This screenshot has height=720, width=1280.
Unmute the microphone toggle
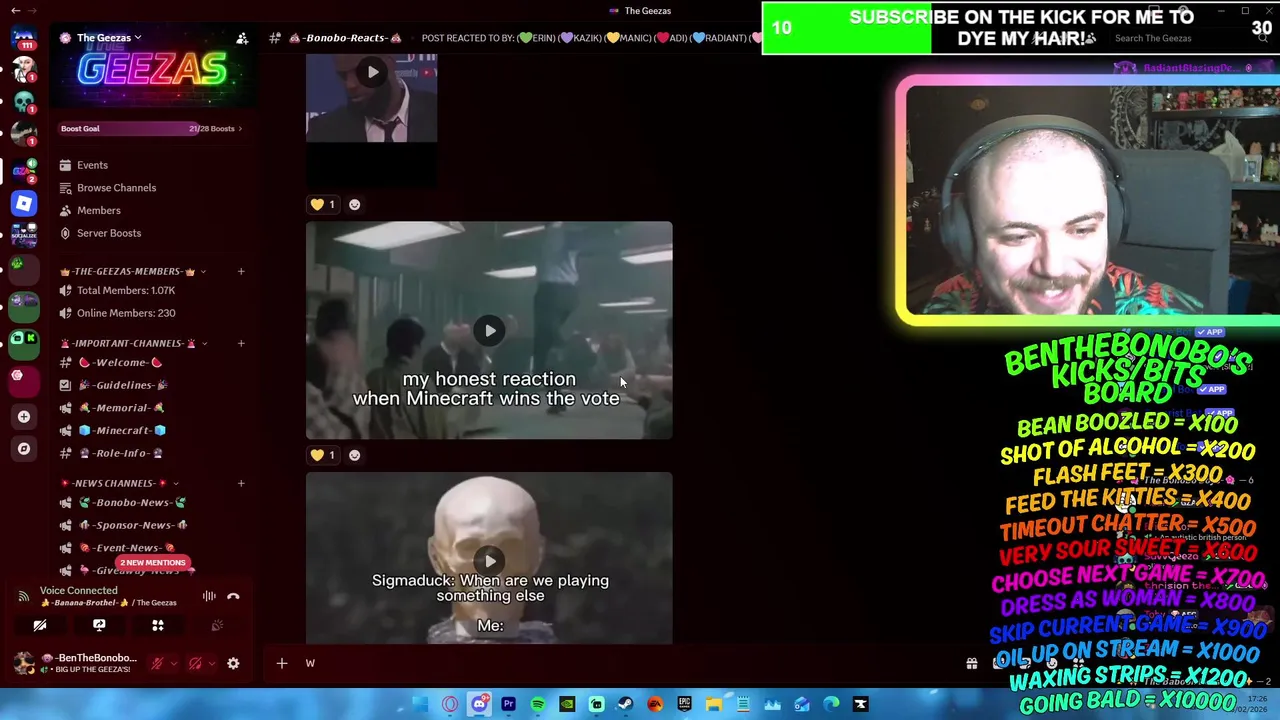pyautogui.click(x=157, y=663)
